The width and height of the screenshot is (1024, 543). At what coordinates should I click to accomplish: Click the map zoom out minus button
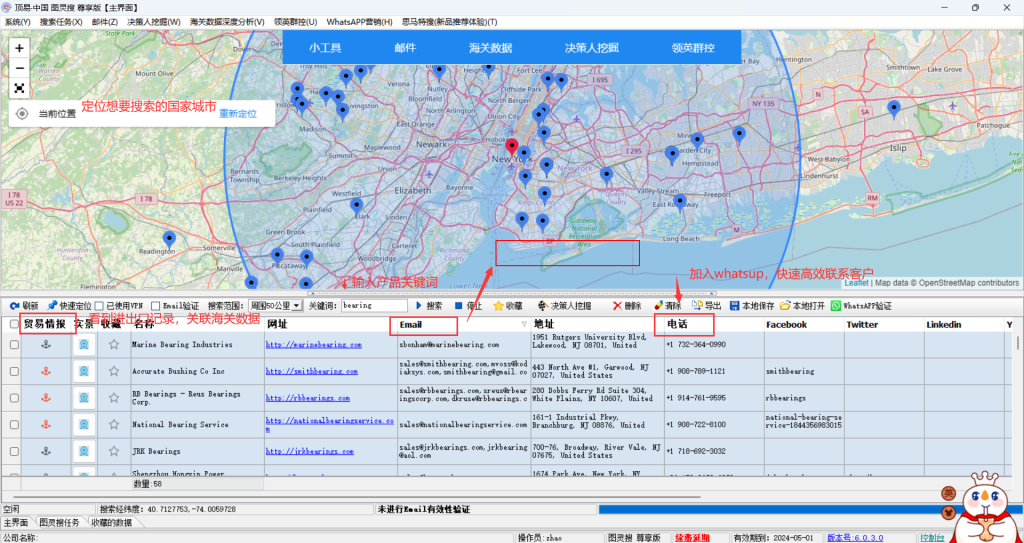(x=20, y=68)
